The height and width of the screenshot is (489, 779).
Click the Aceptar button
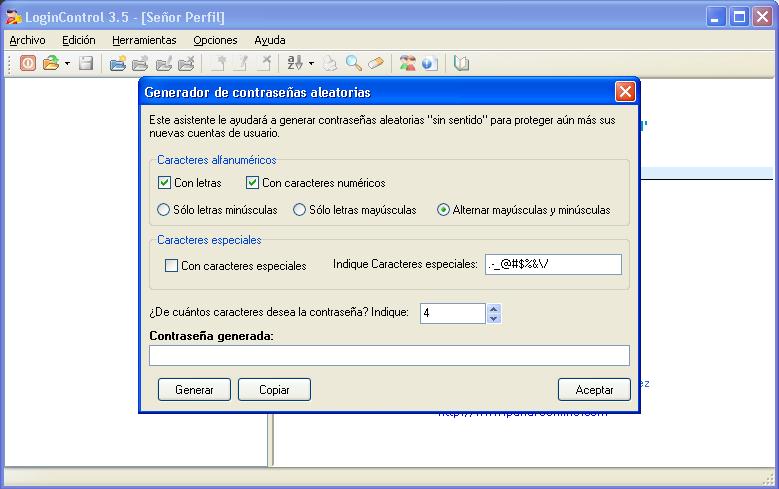594,390
